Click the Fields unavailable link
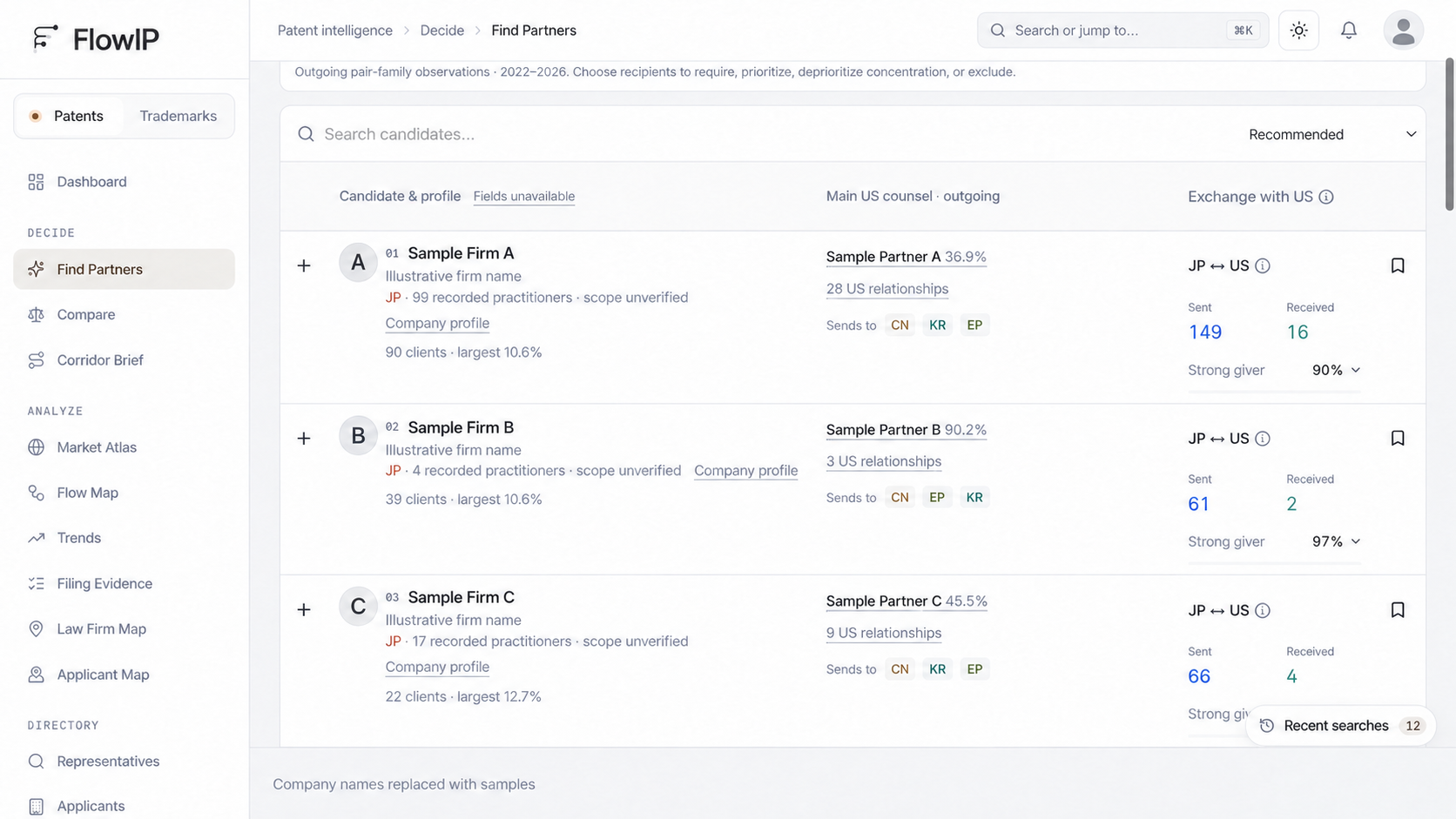 (523, 197)
